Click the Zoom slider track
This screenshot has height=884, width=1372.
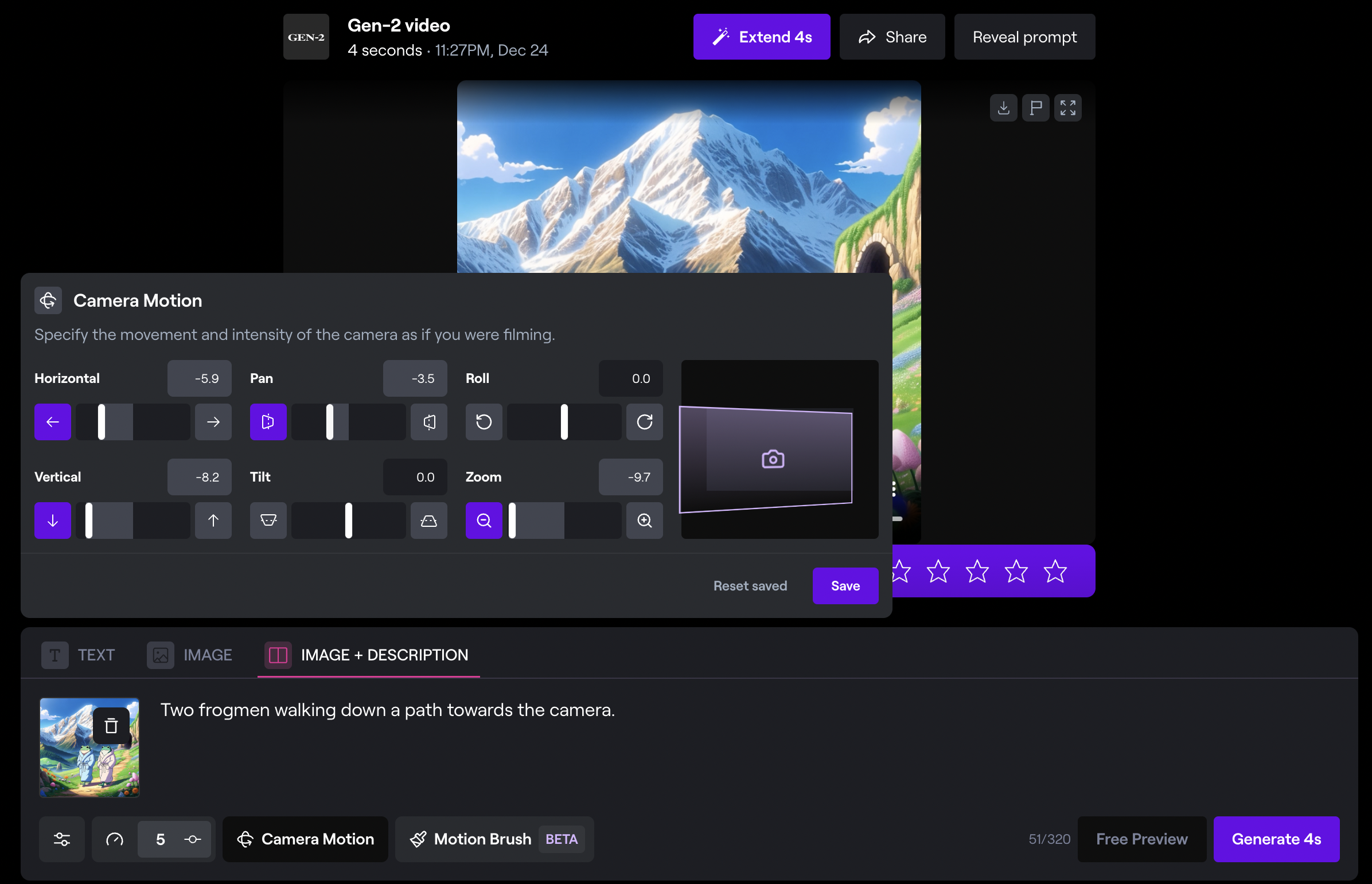(564, 521)
